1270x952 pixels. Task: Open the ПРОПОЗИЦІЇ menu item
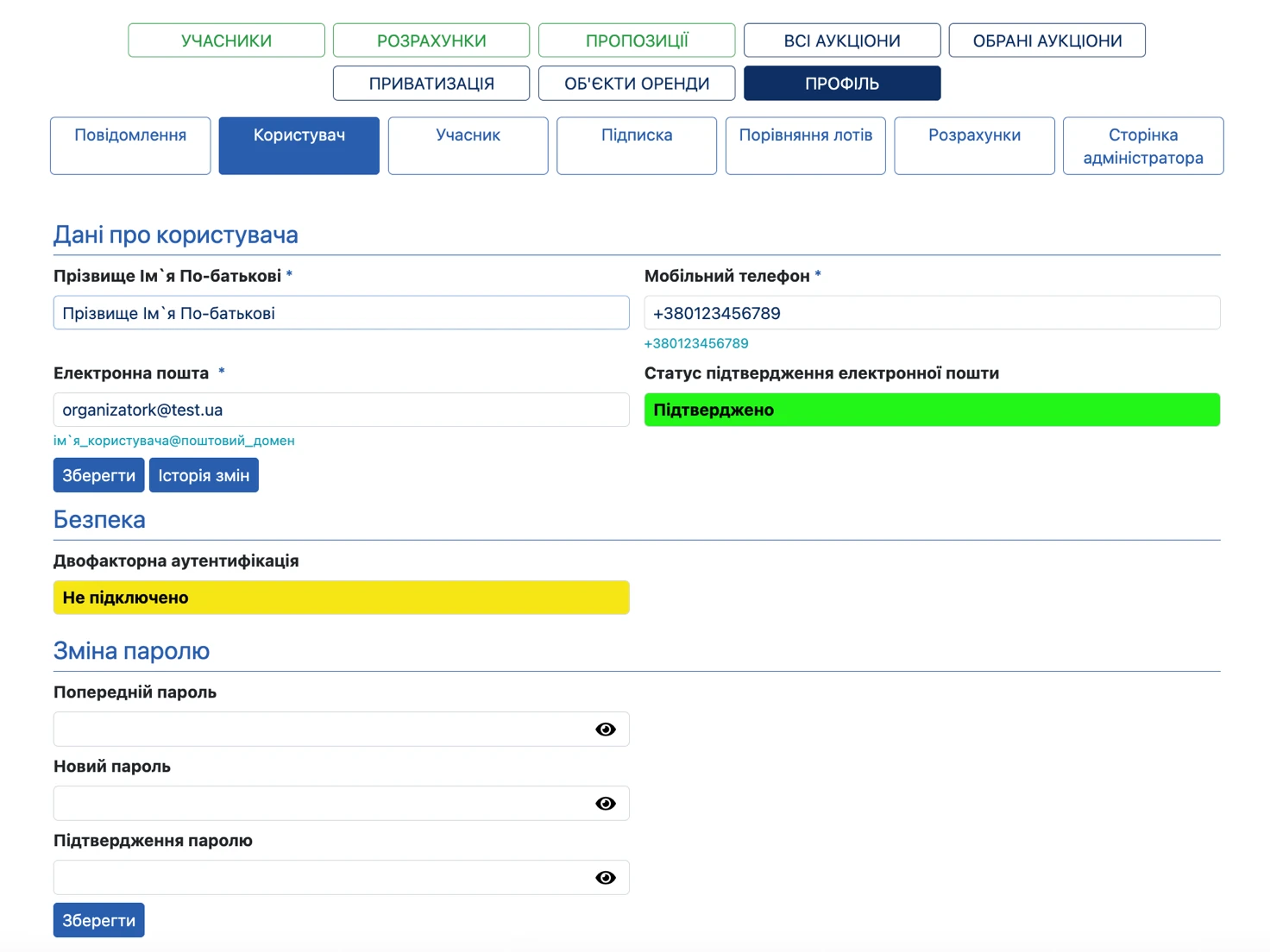click(x=637, y=41)
